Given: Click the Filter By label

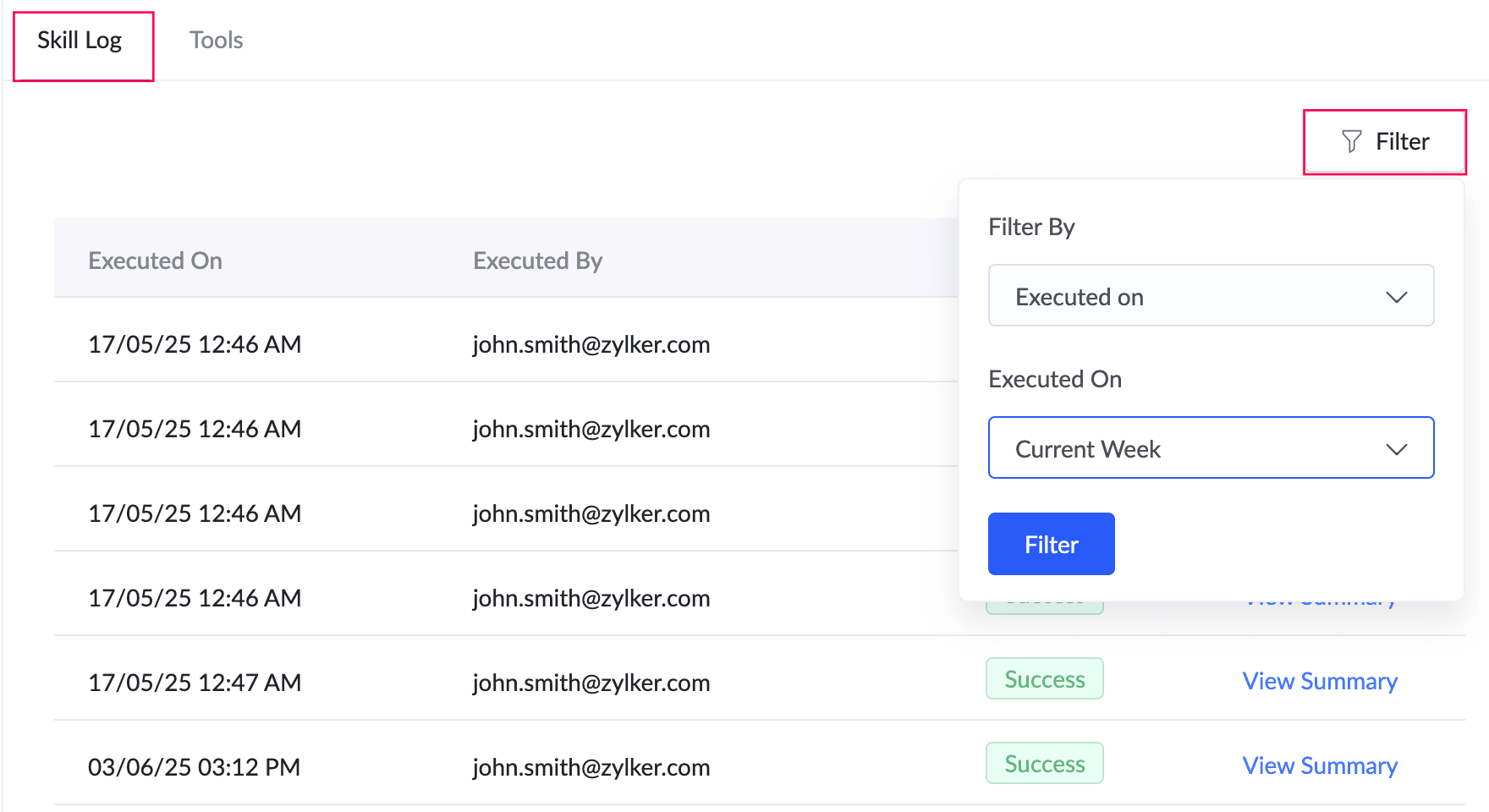Looking at the screenshot, I should pyautogui.click(x=1031, y=227).
